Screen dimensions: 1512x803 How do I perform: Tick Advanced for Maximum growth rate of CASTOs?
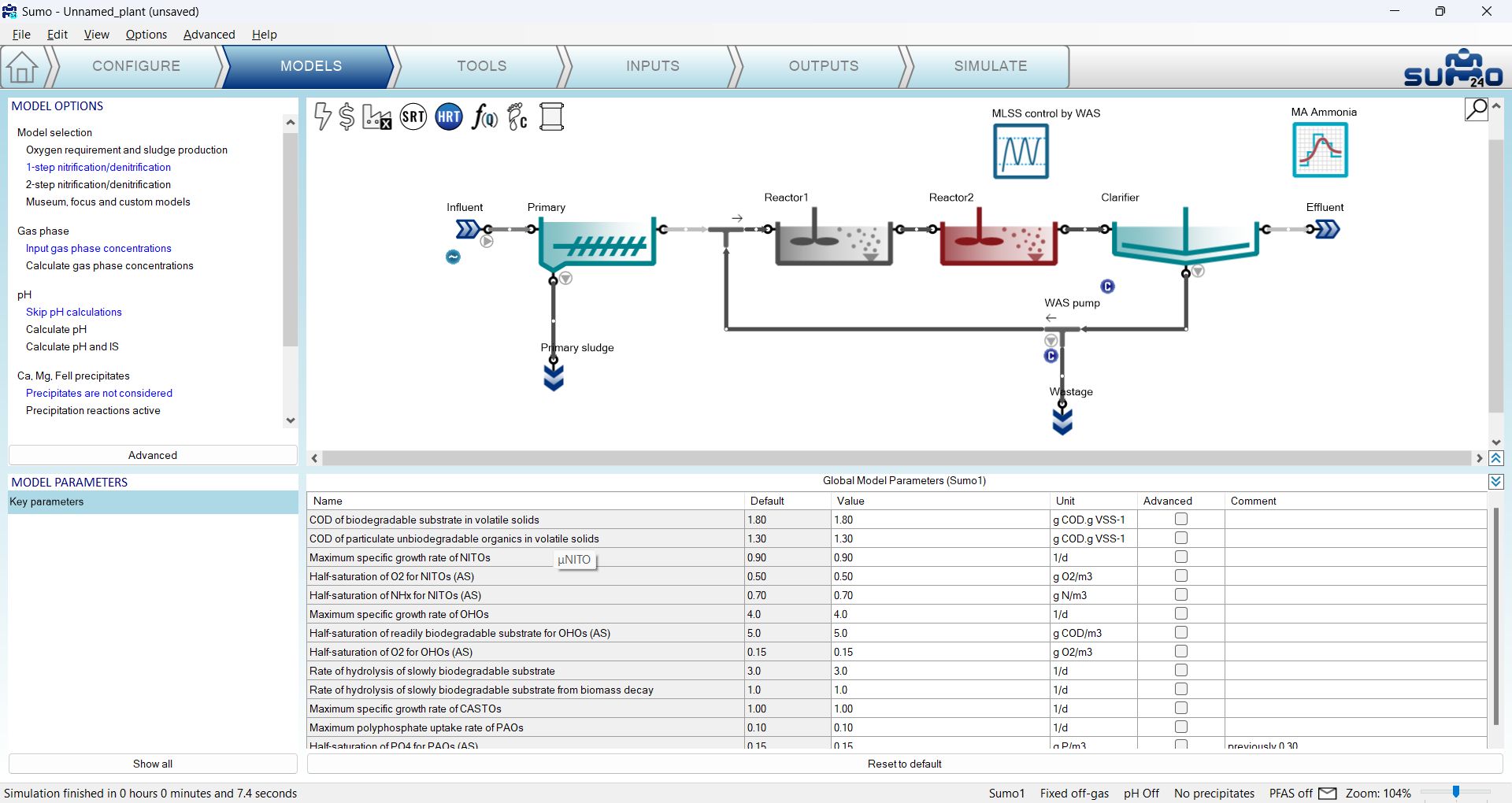tap(1181, 709)
